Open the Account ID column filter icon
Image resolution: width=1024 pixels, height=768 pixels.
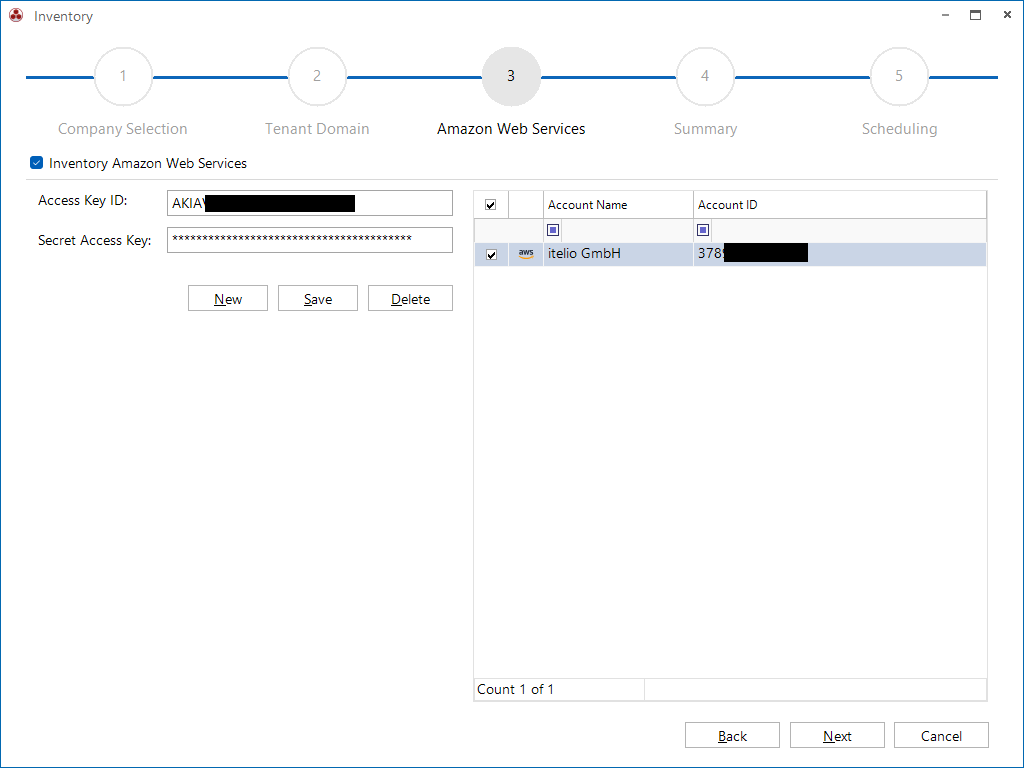703,230
